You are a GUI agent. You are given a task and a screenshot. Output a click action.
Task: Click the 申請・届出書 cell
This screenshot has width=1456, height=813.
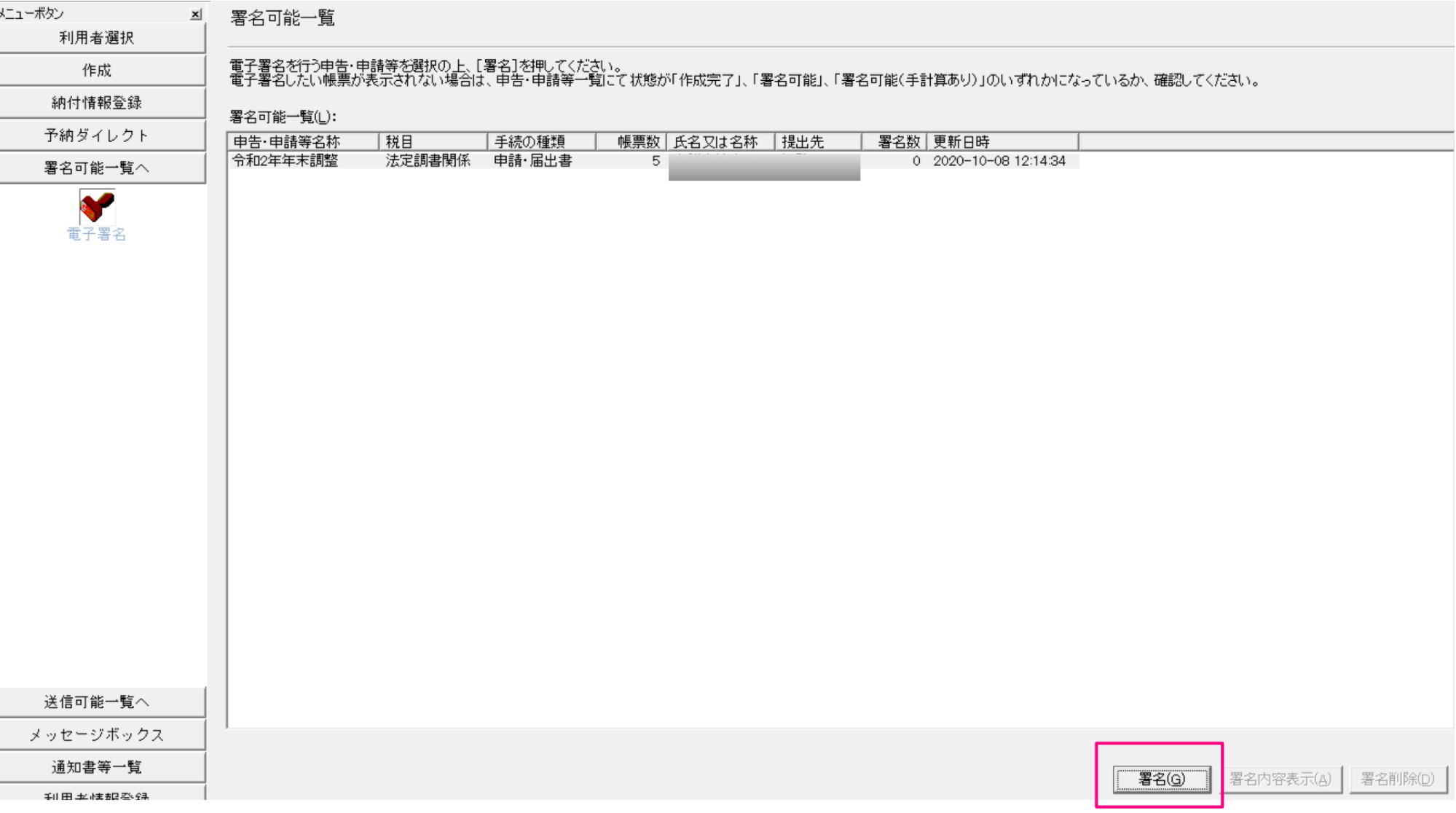[x=533, y=161]
